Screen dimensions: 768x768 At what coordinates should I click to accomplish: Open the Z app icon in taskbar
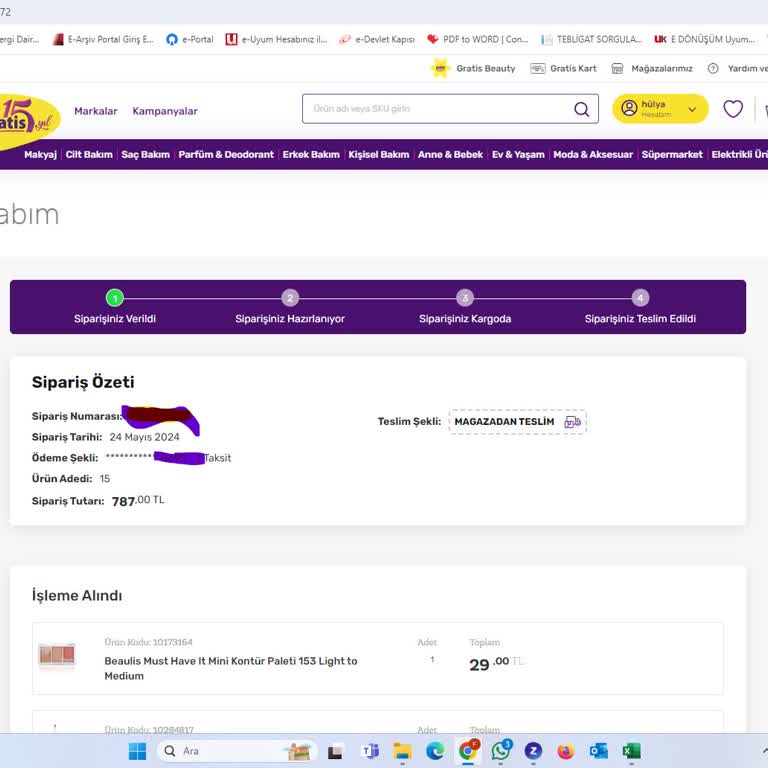point(533,751)
